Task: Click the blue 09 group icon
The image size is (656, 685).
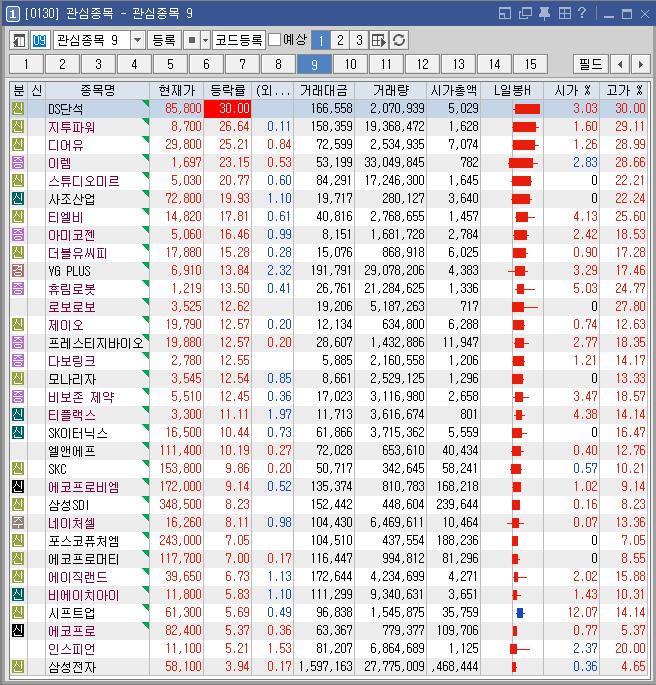Action: (39, 41)
